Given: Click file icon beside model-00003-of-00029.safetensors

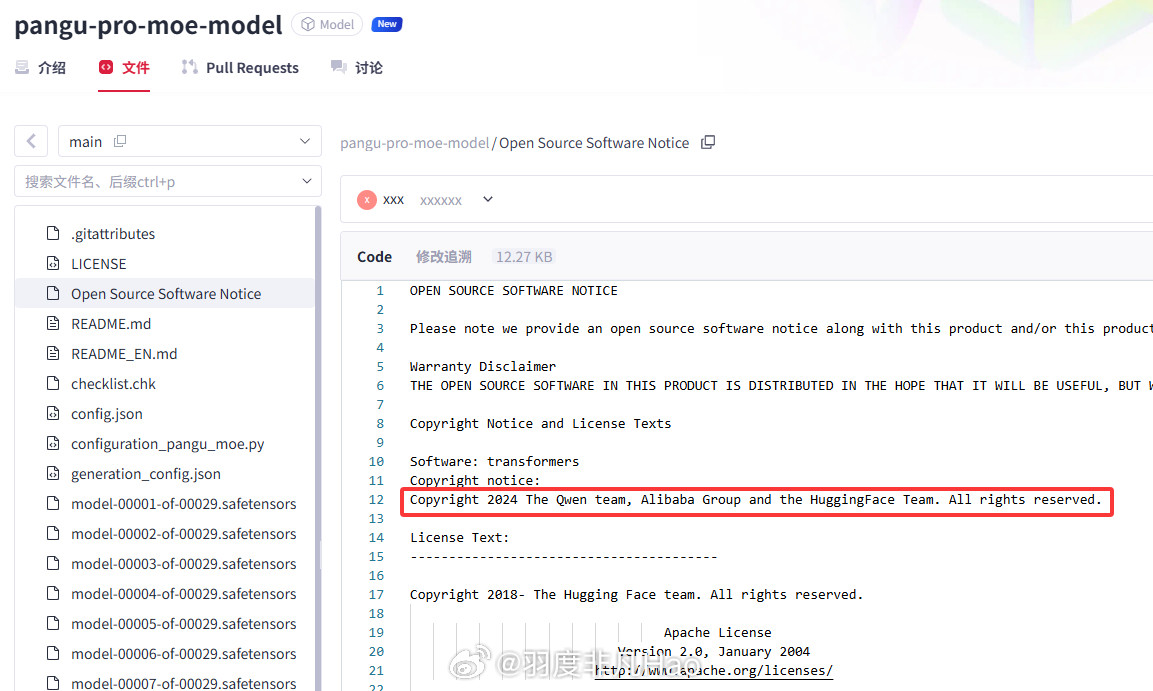Looking at the screenshot, I should point(53,563).
